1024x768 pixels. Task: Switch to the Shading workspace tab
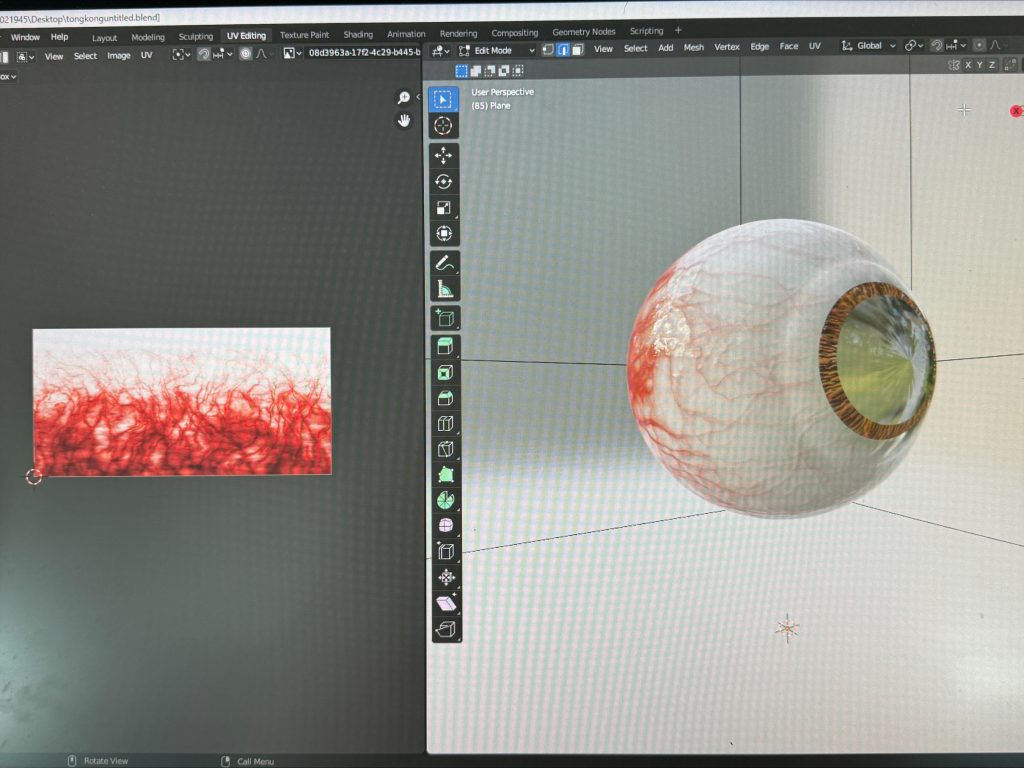(358, 35)
